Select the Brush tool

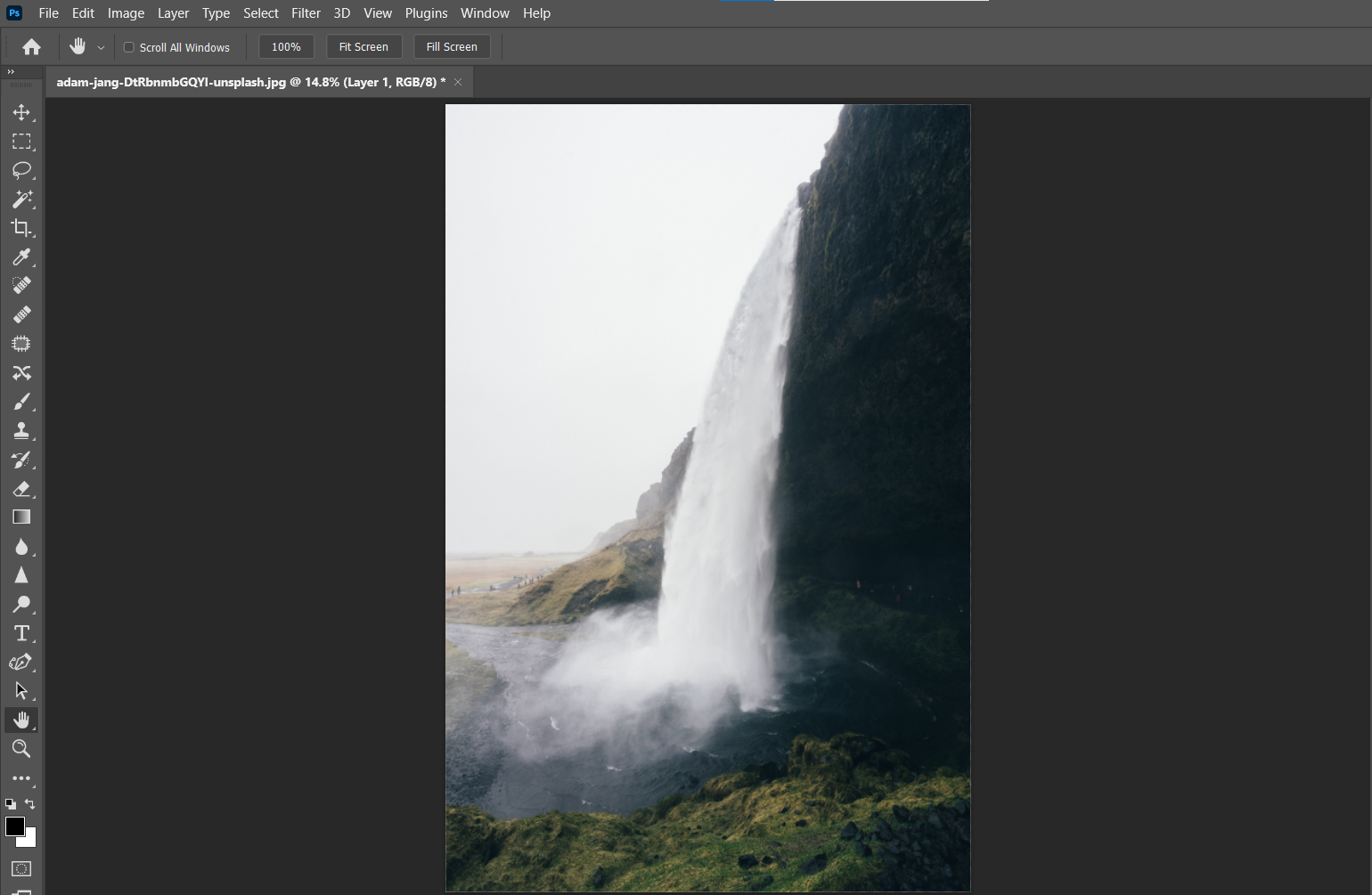(21, 402)
